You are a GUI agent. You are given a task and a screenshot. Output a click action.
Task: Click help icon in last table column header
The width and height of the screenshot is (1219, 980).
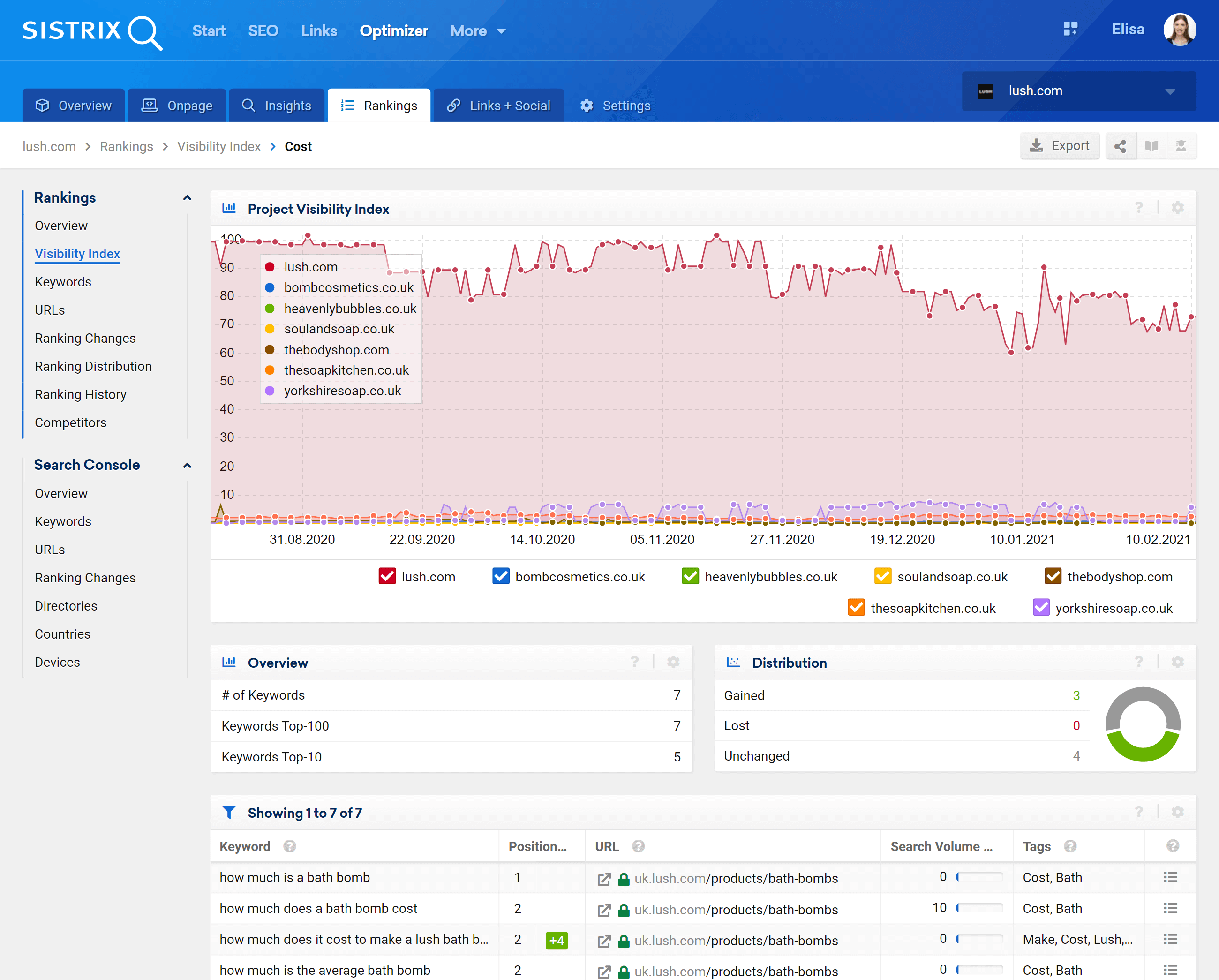tap(1173, 846)
